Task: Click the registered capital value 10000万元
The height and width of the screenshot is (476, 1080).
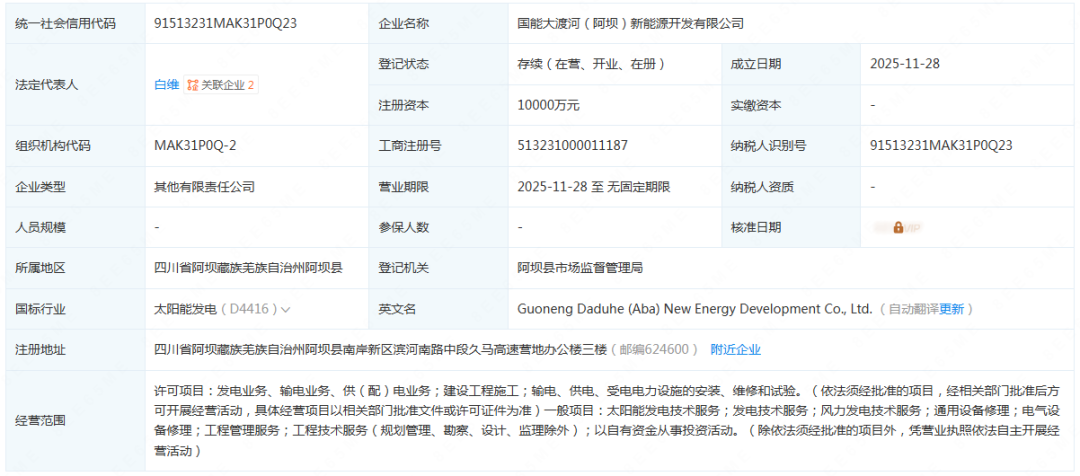Action: [x=548, y=105]
